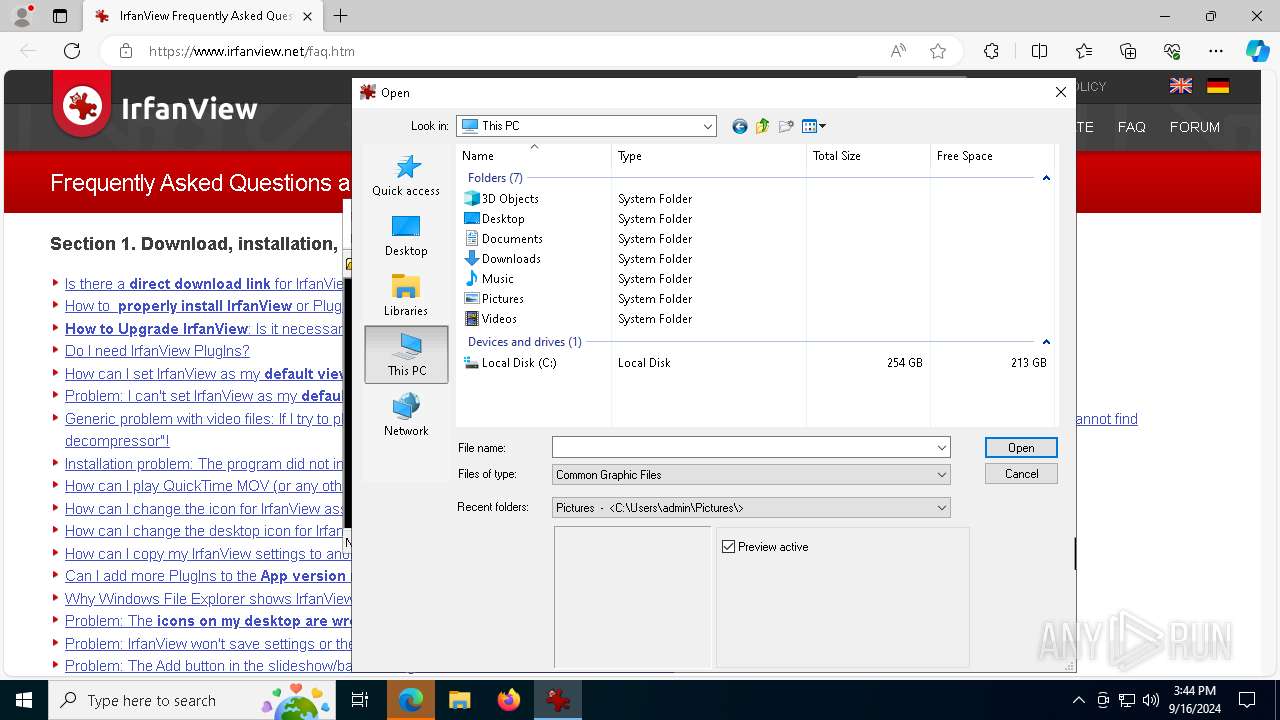
Task: Select the Videos folder
Action: (491, 319)
